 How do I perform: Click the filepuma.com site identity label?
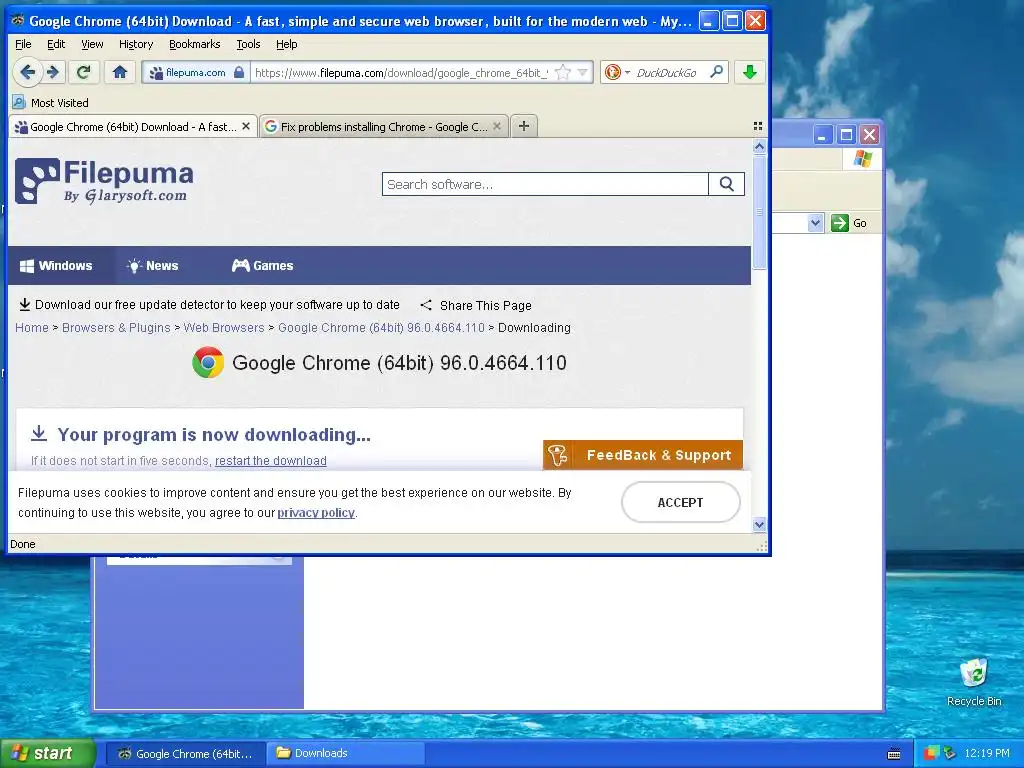(195, 72)
